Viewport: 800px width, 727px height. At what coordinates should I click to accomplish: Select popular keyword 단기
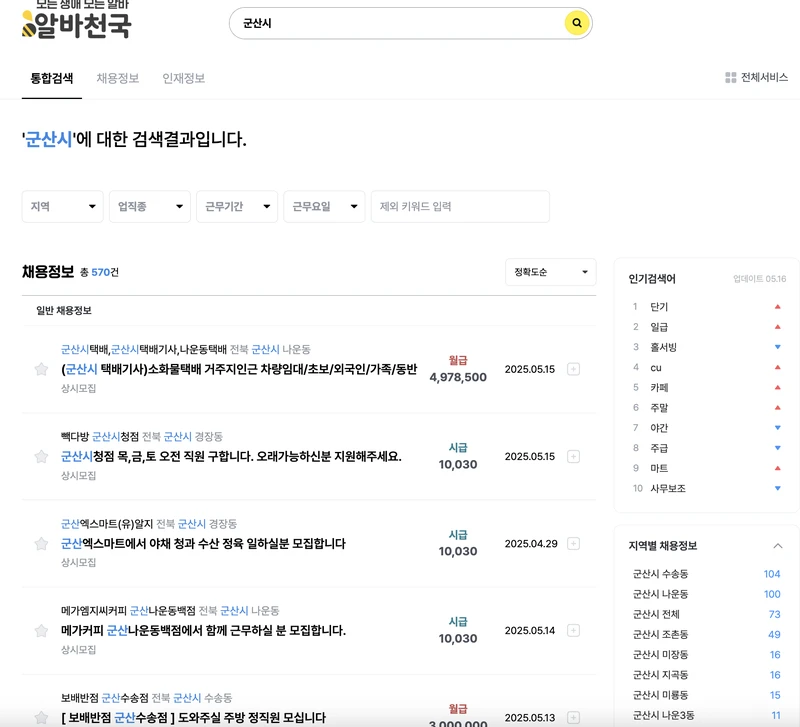659,307
